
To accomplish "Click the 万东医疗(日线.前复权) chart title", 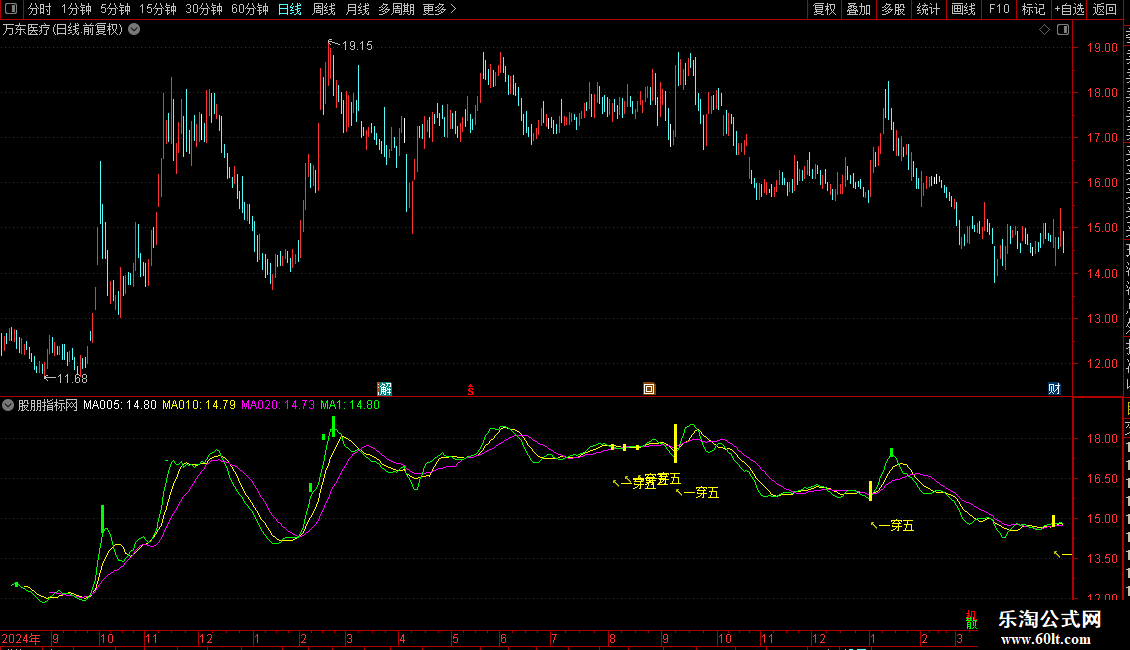I will (x=63, y=30).
